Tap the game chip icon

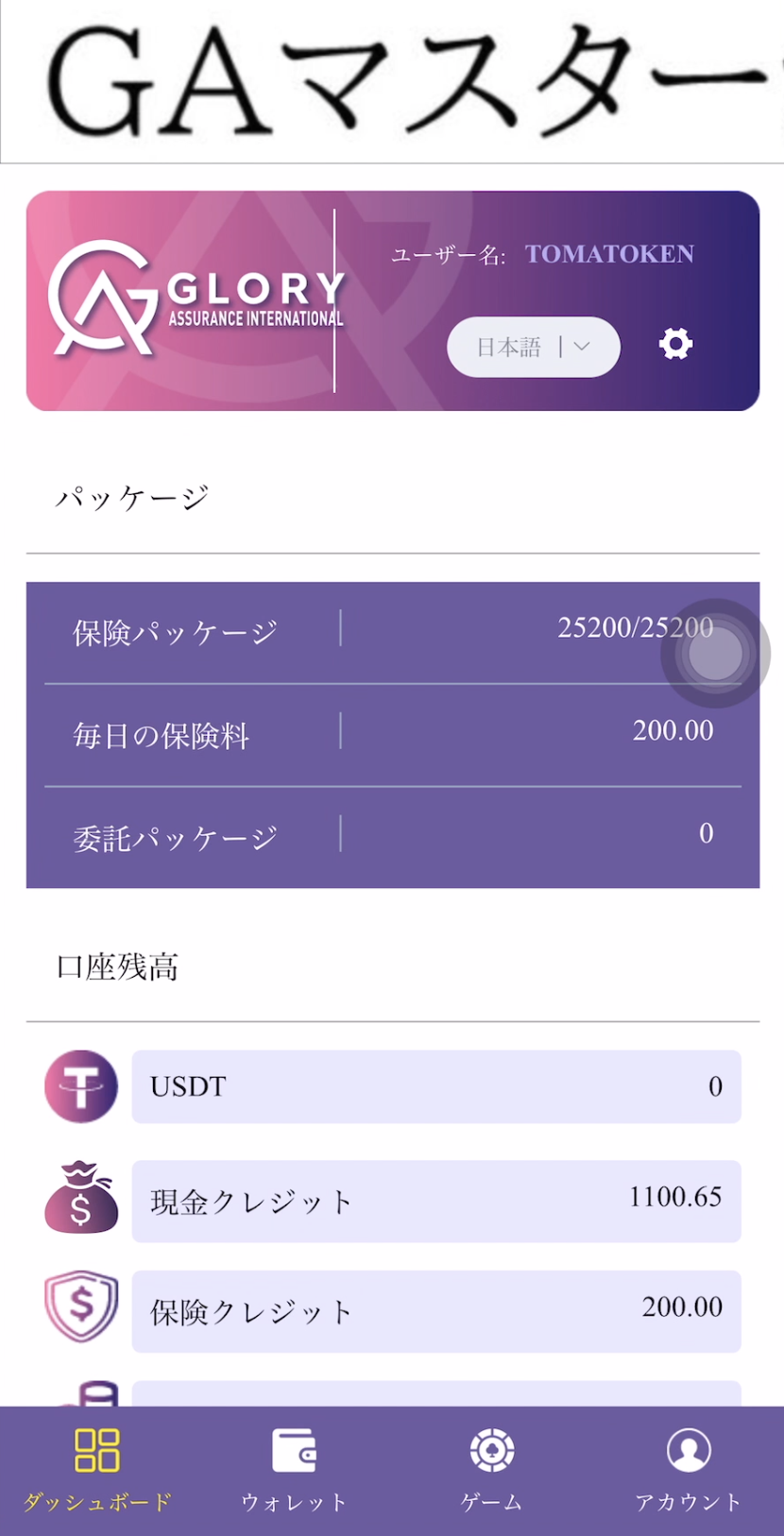click(x=492, y=1450)
